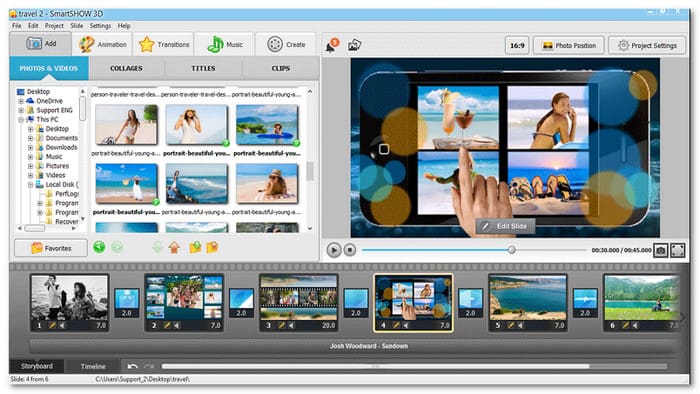Open the File menu
Image resolution: width=700 pixels, height=394 pixels.
[17, 26]
